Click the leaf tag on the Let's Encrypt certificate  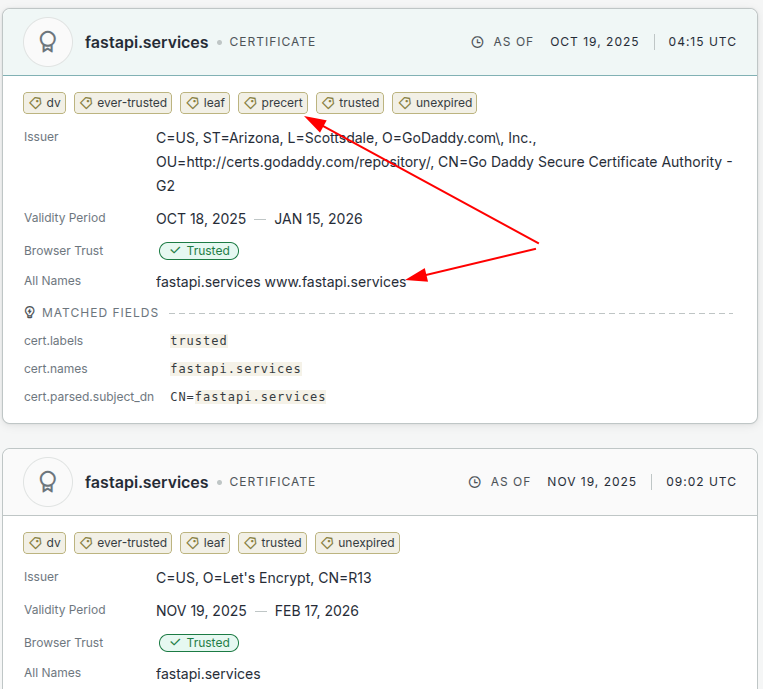point(205,543)
